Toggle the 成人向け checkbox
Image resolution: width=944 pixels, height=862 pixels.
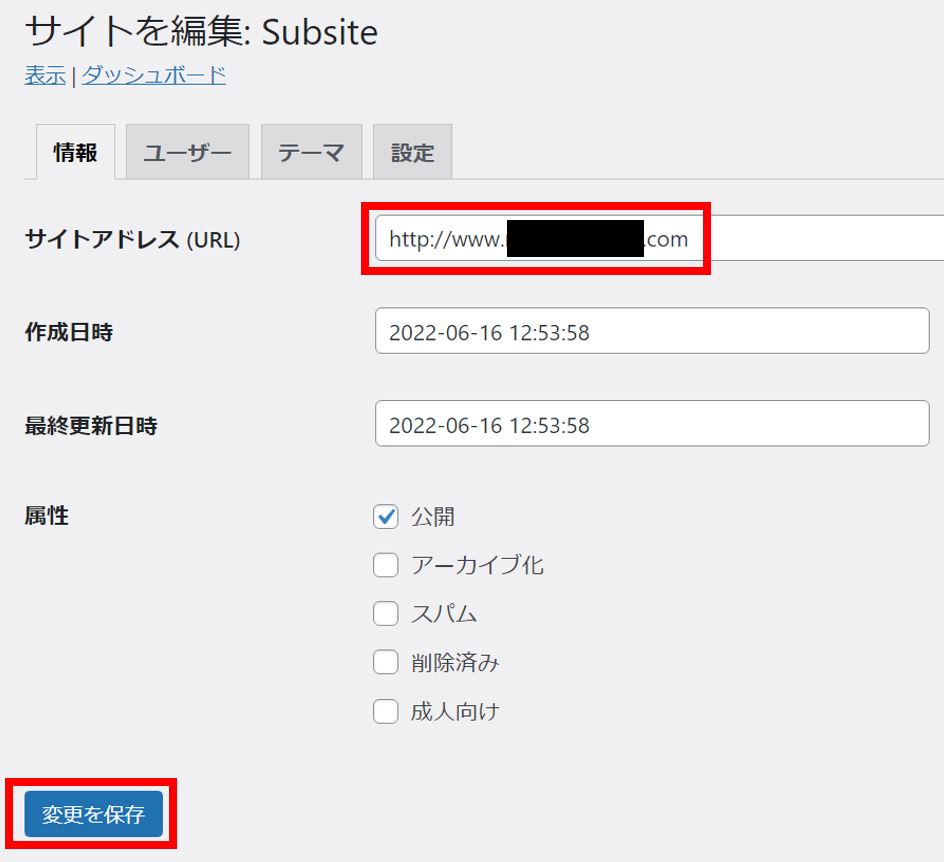[x=386, y=712]
